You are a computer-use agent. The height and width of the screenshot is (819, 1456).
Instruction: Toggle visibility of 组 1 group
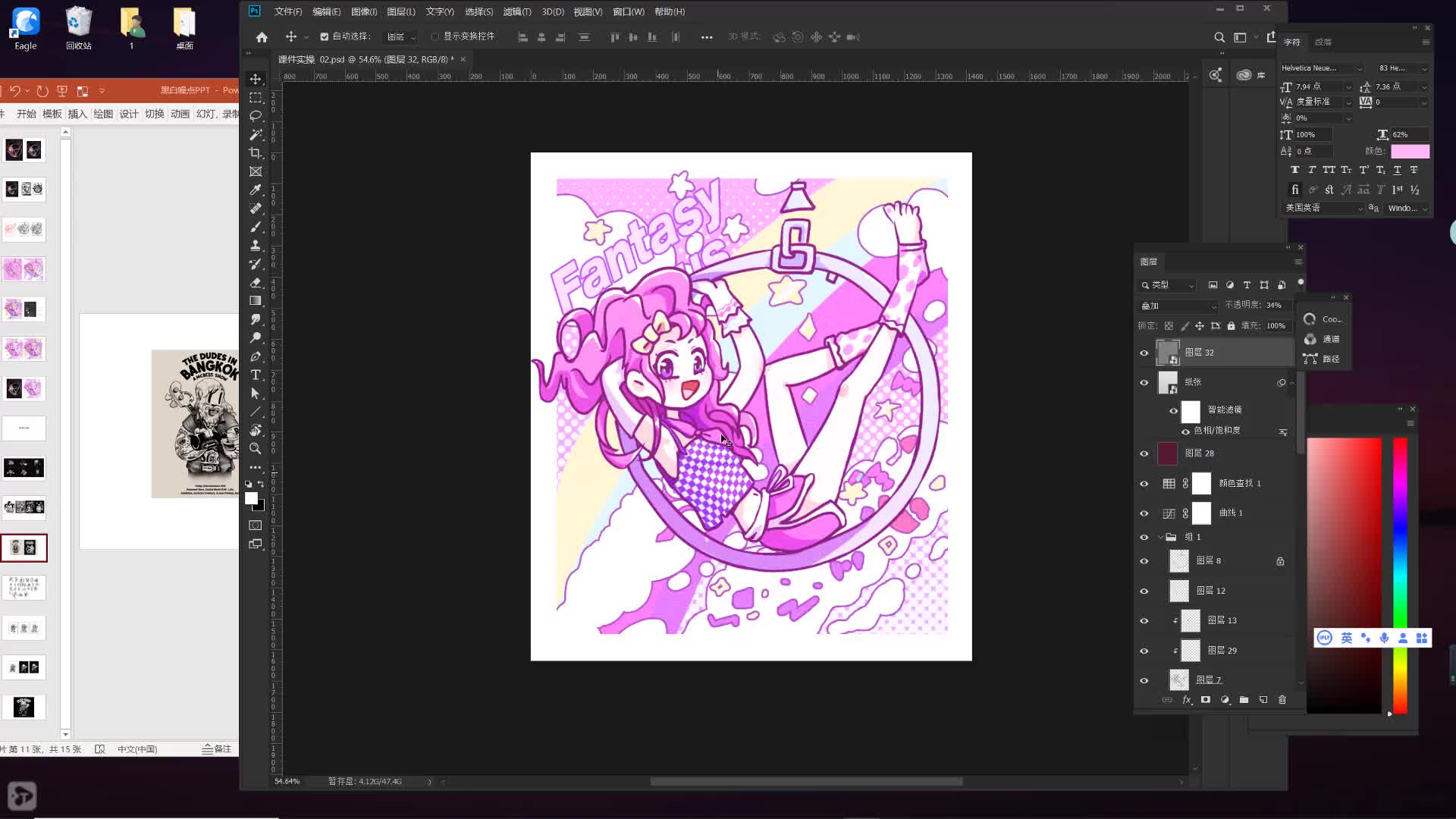[1144, 537]
